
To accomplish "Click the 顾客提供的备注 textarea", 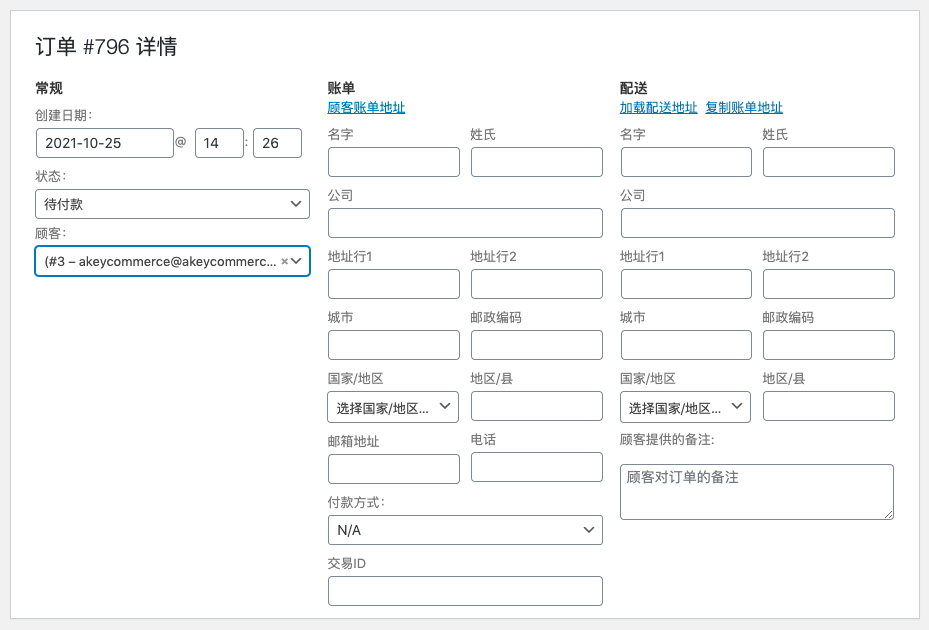I will [756, 492].
